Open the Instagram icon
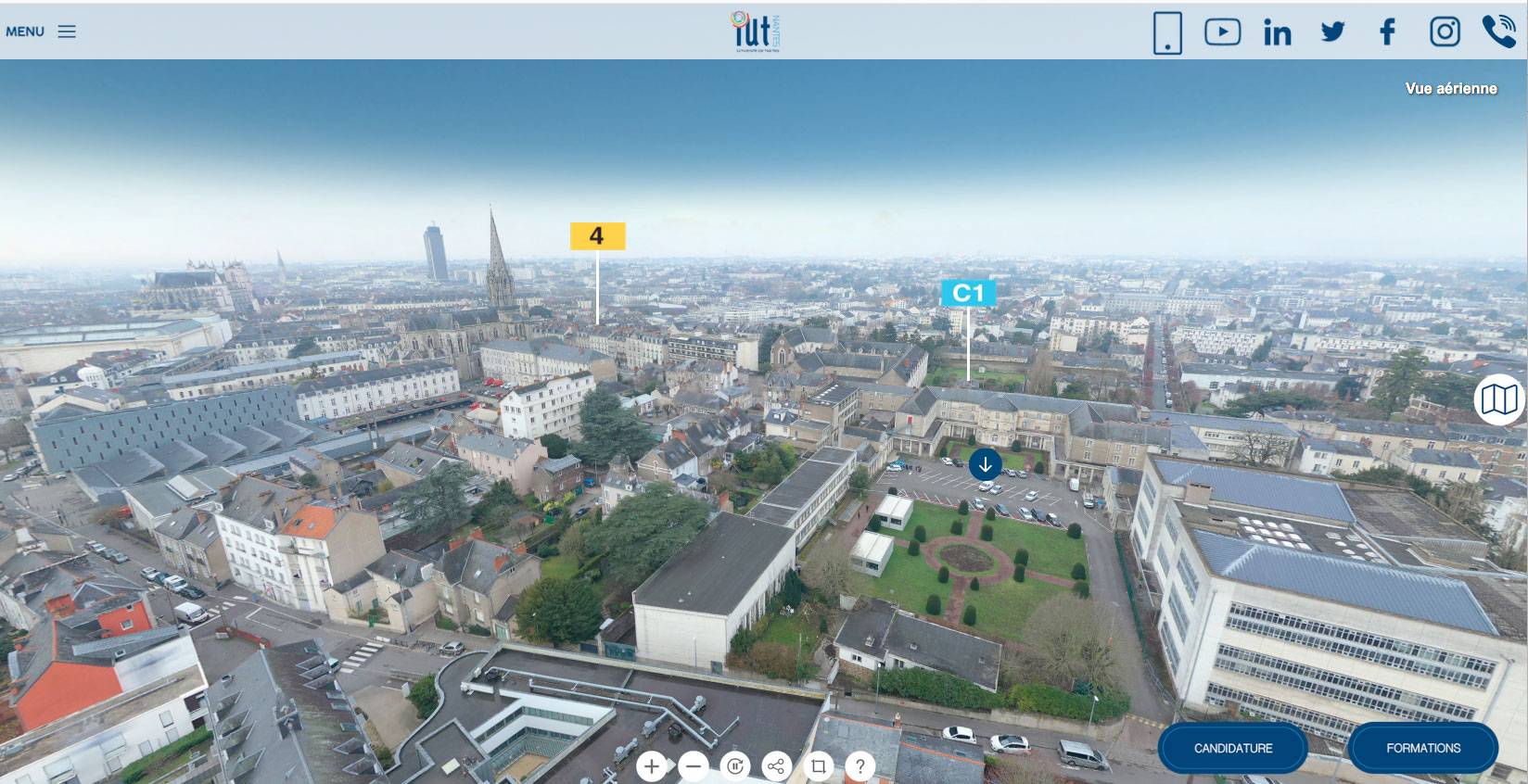Image resolution: width=1528 pixels, height=784 pixels. coord(1444,32)
